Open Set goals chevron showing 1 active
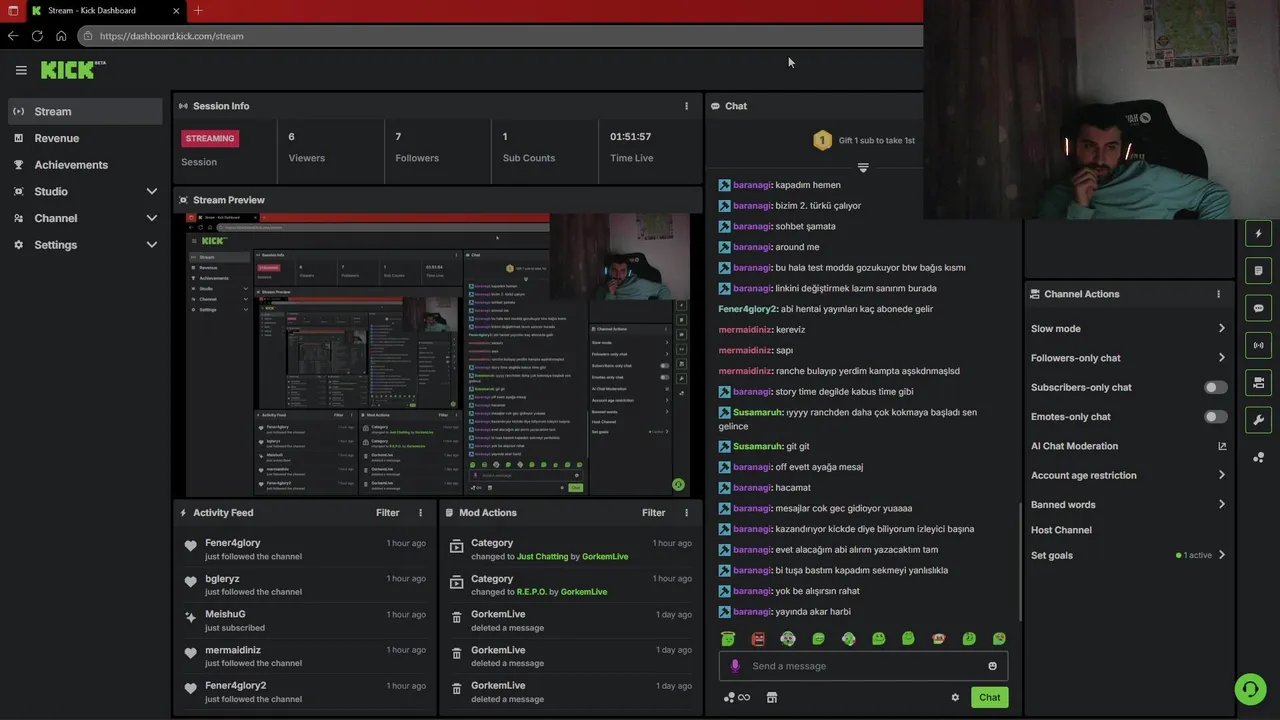Screen dimensions: 1280x720 click(1221, 556)
